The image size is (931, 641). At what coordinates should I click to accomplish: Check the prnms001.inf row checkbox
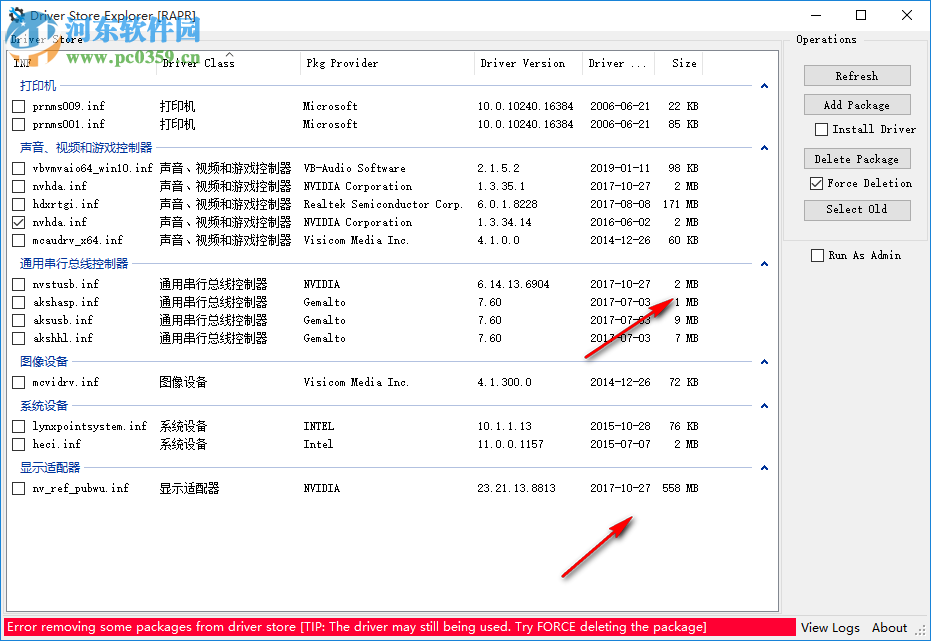[x=18, y=124]
